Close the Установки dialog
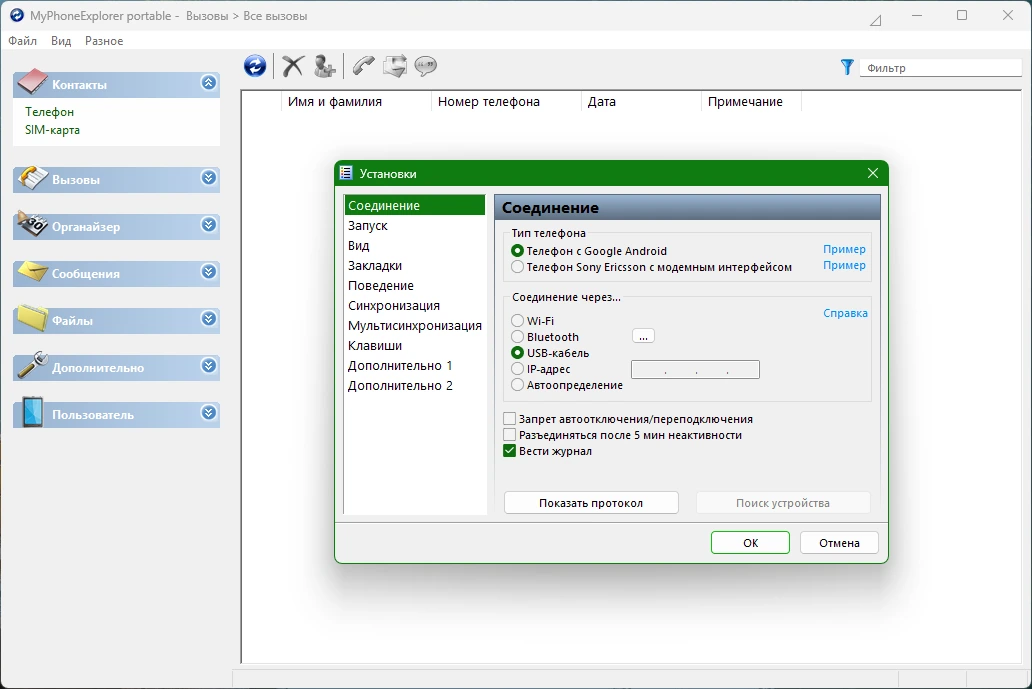The height and width of the screenshot is (689, 1032). (873, 173)
